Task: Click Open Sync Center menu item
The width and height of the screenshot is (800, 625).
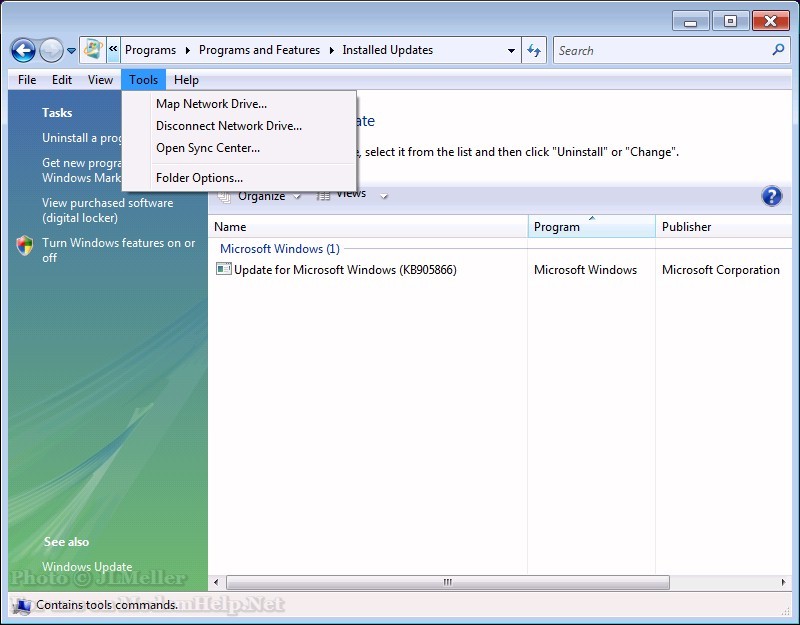Action: click(207, 148)
